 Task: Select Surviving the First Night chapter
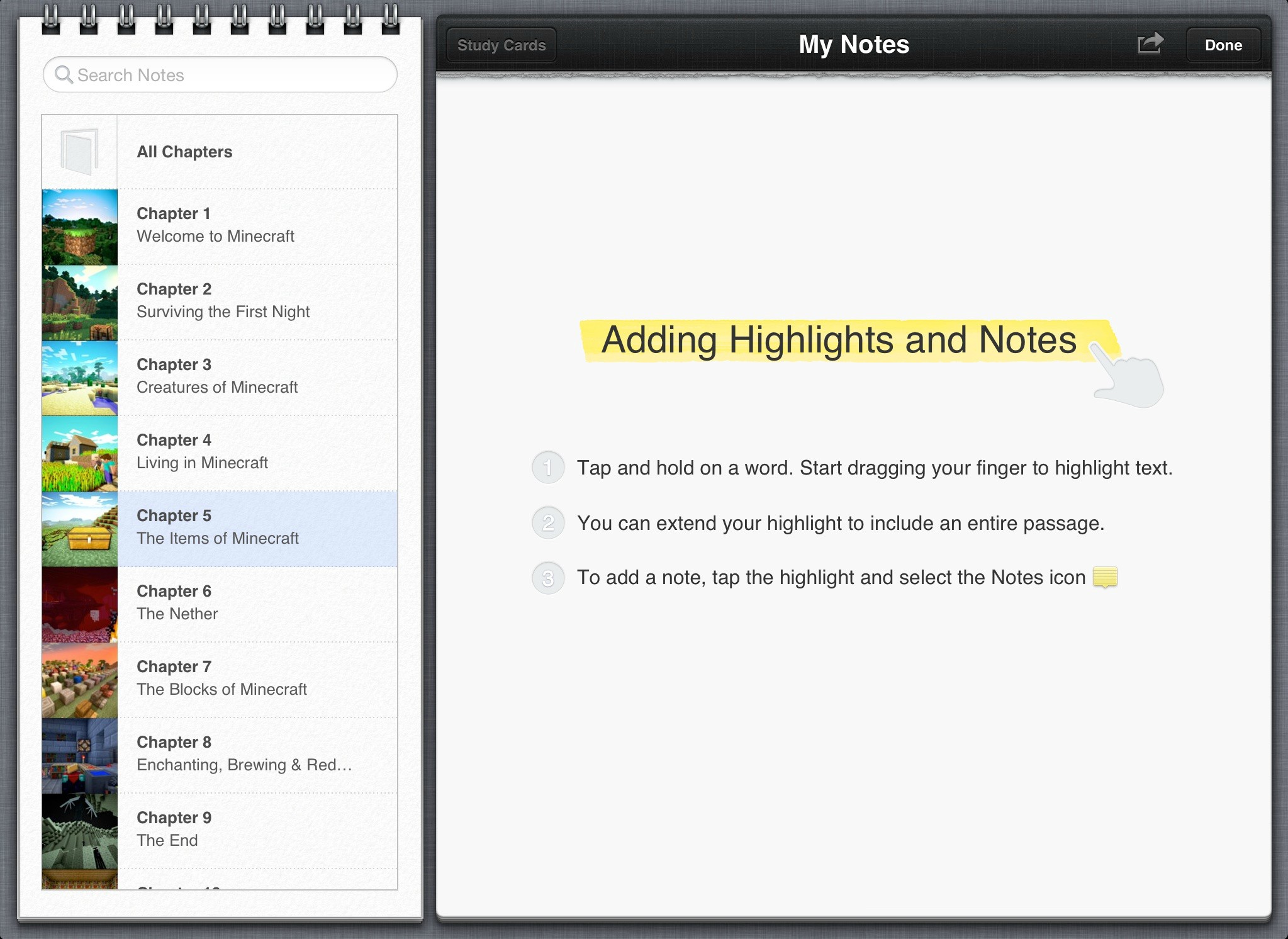point(223,312)
